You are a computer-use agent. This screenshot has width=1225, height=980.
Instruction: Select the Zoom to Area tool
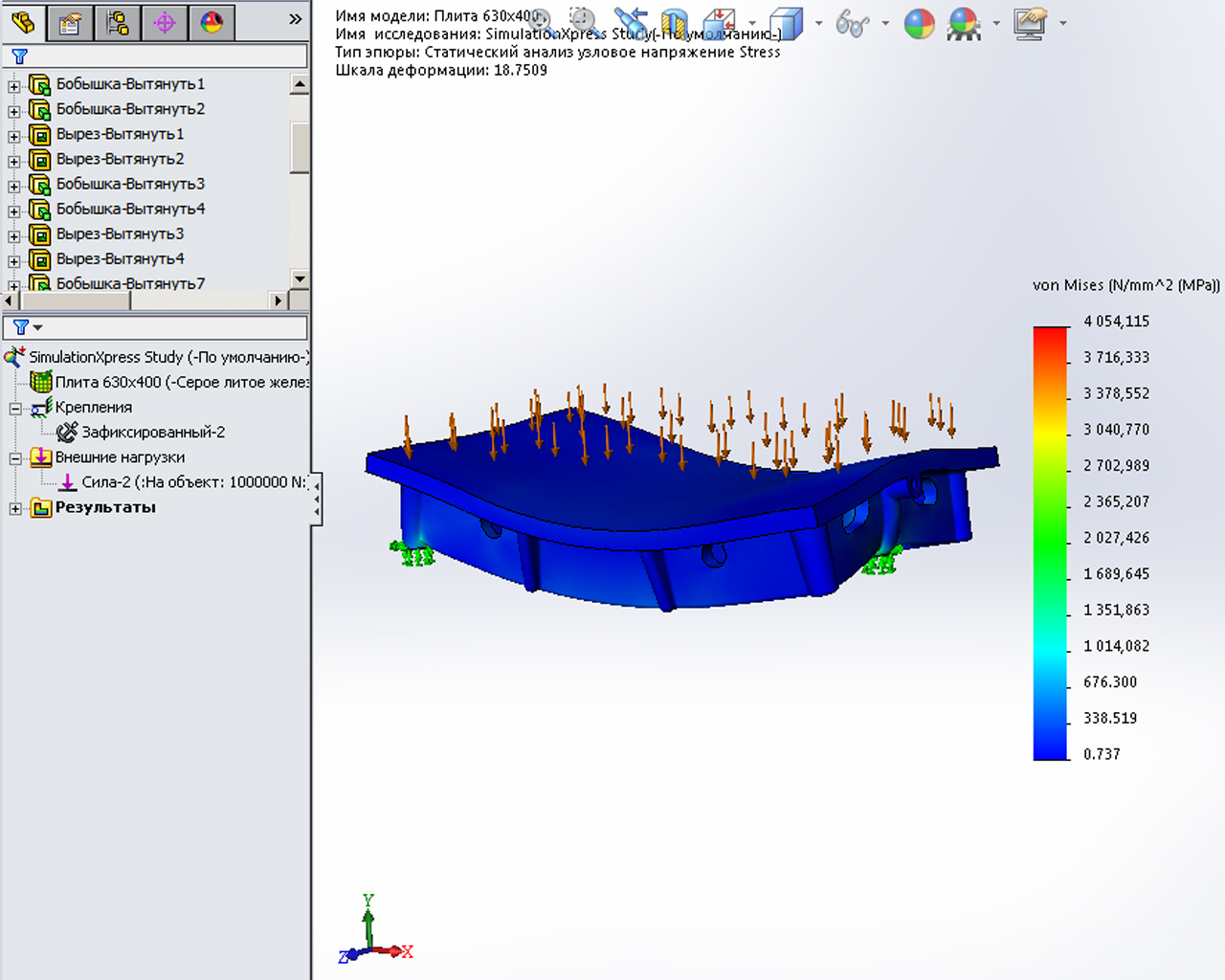[582, 22]
